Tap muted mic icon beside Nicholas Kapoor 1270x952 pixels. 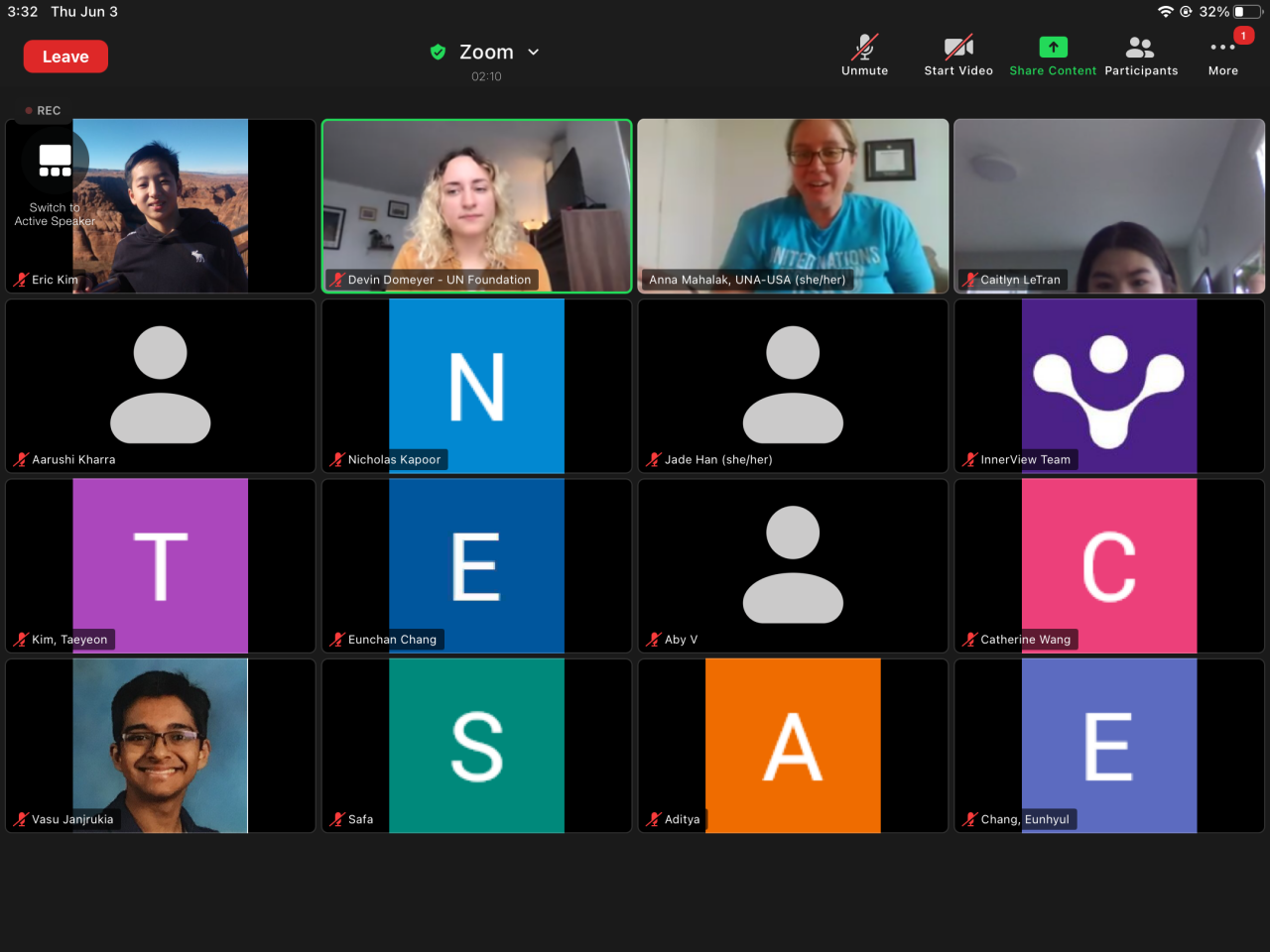click(337, 459)
